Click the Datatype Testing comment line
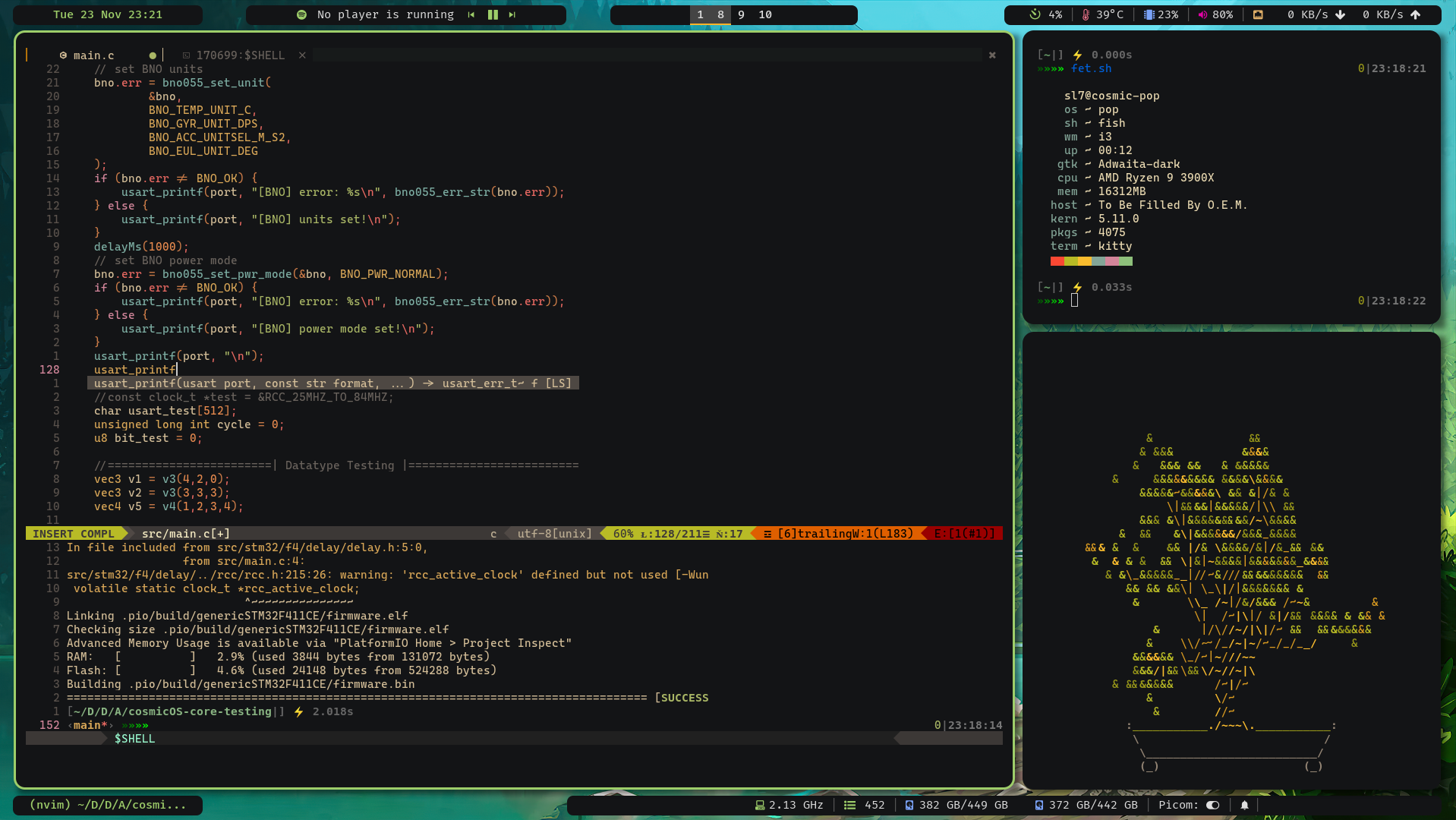The image size is (1456, 820). coord(336,465)
